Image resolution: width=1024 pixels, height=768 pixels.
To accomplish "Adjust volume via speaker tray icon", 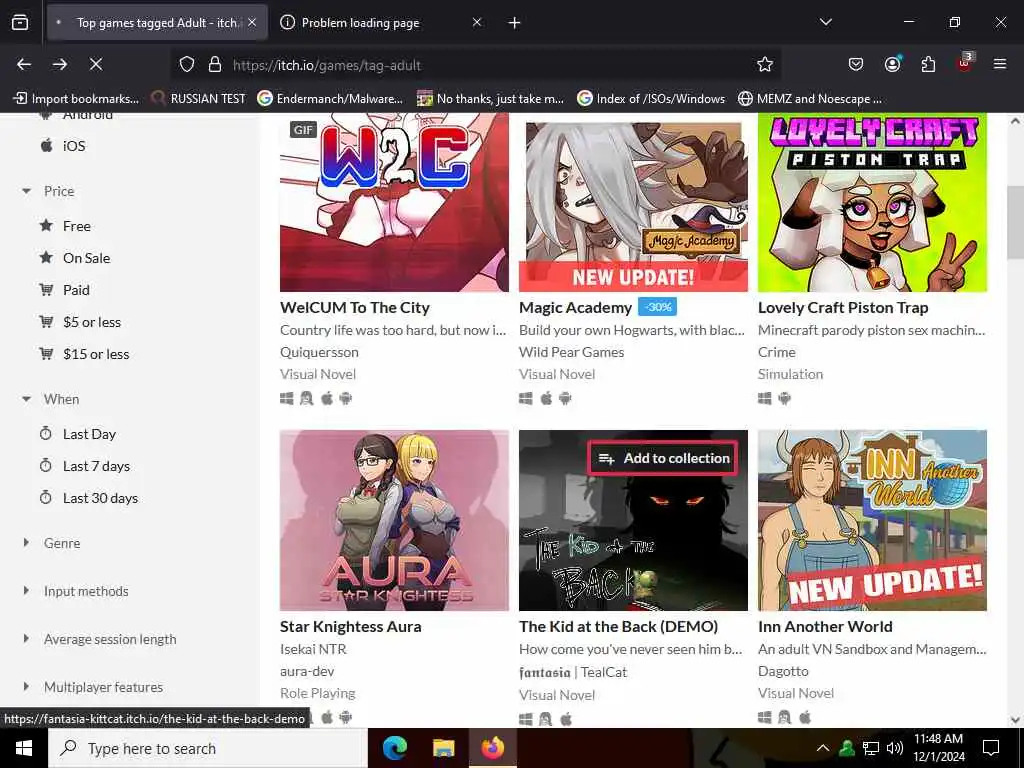I will coord(895,748).
